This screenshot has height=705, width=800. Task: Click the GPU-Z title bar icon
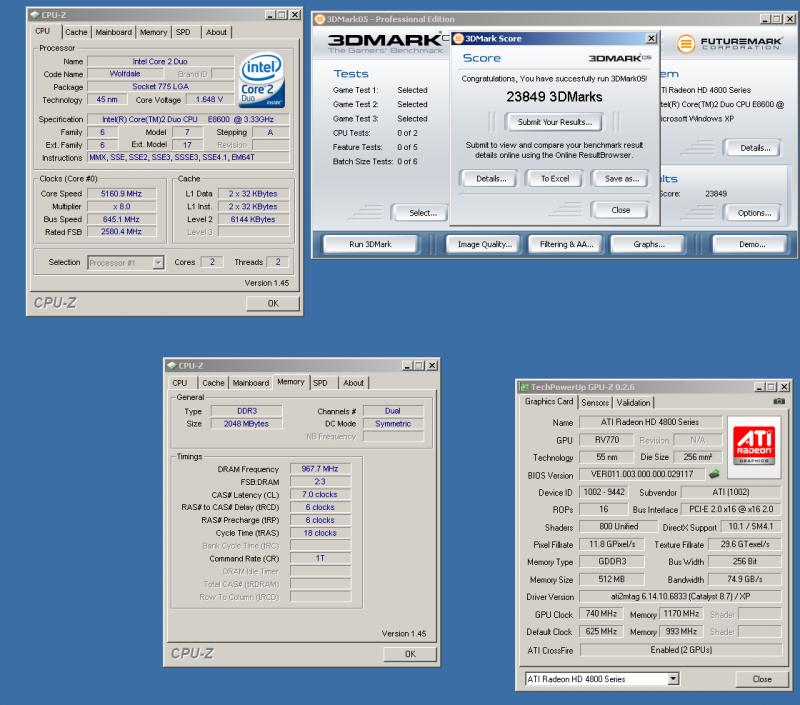click(x=524, y=387)
